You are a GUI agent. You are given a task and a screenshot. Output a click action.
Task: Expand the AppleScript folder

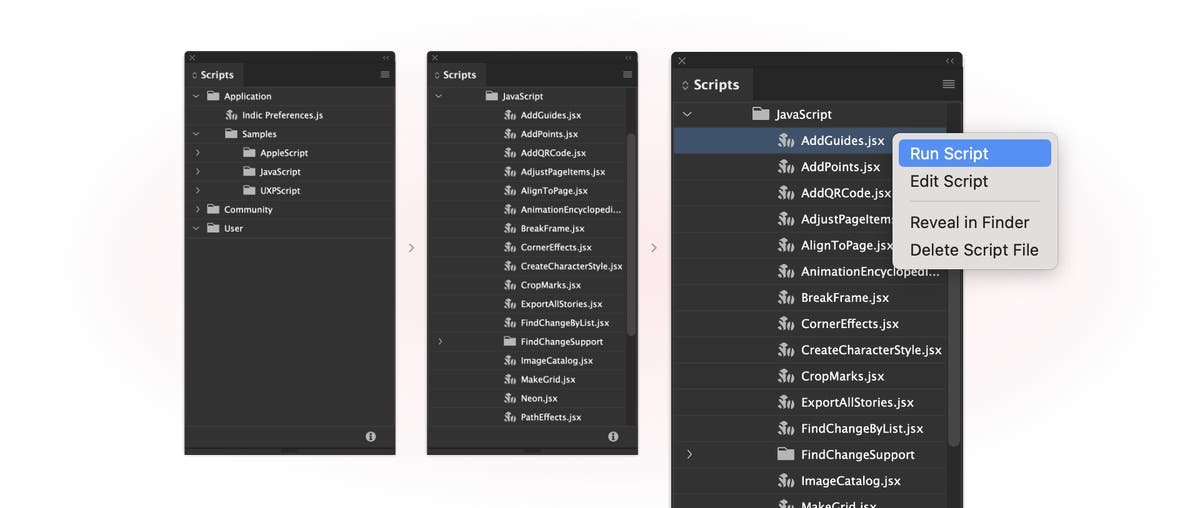coord(197,153)
